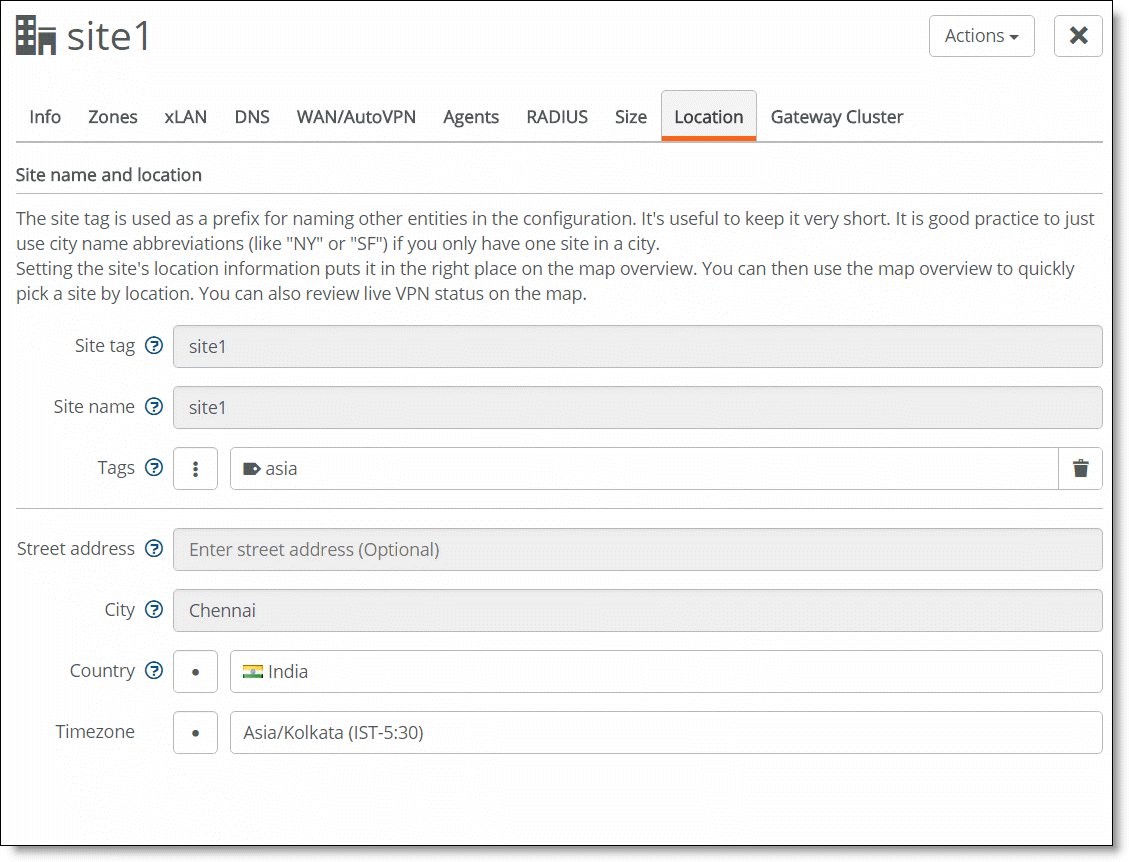This screenshot has height=862, width=1129.
Task: Select the India country field
Action: (x=666, y=672)
